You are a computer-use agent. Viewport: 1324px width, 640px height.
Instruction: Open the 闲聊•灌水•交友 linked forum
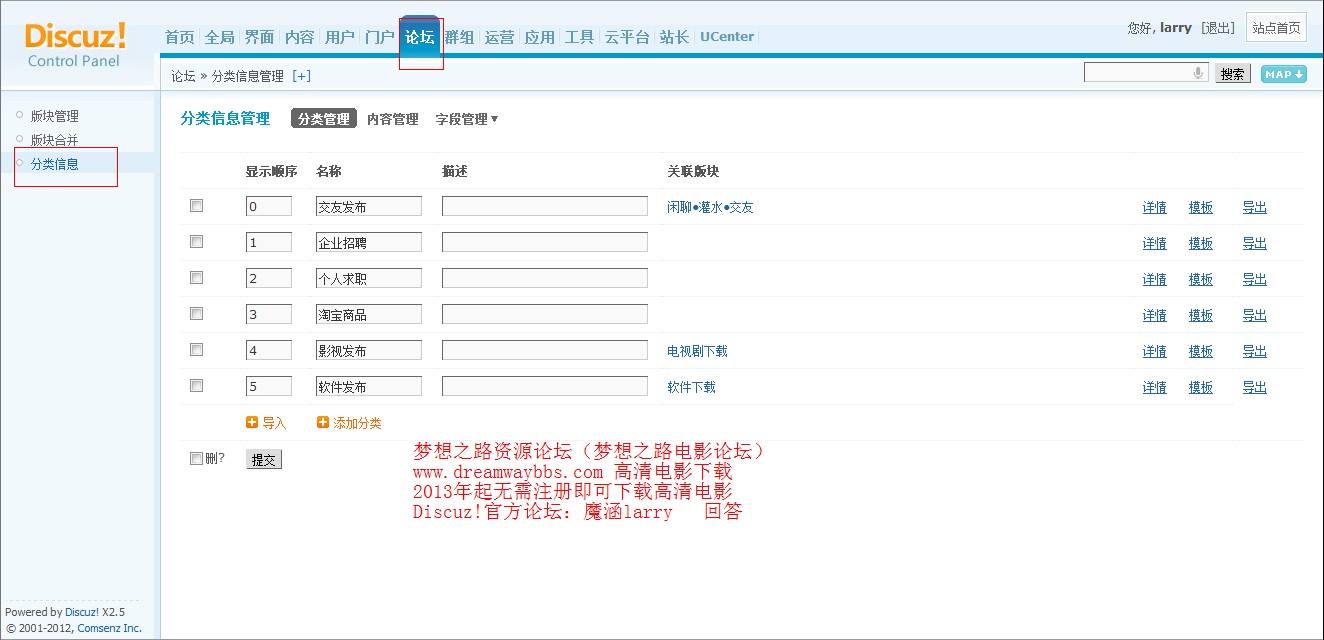(x=710, y=208)
